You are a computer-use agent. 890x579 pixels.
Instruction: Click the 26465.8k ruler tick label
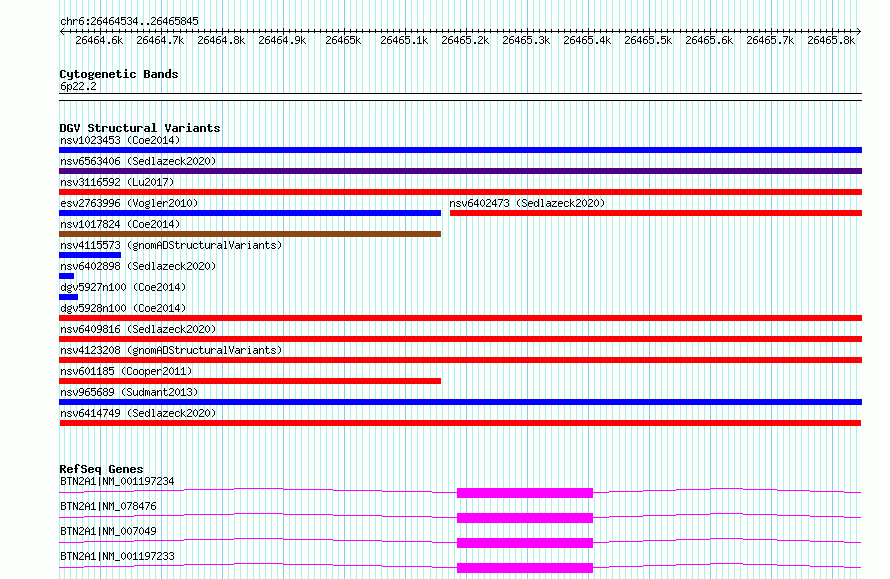tap(832, 40)
